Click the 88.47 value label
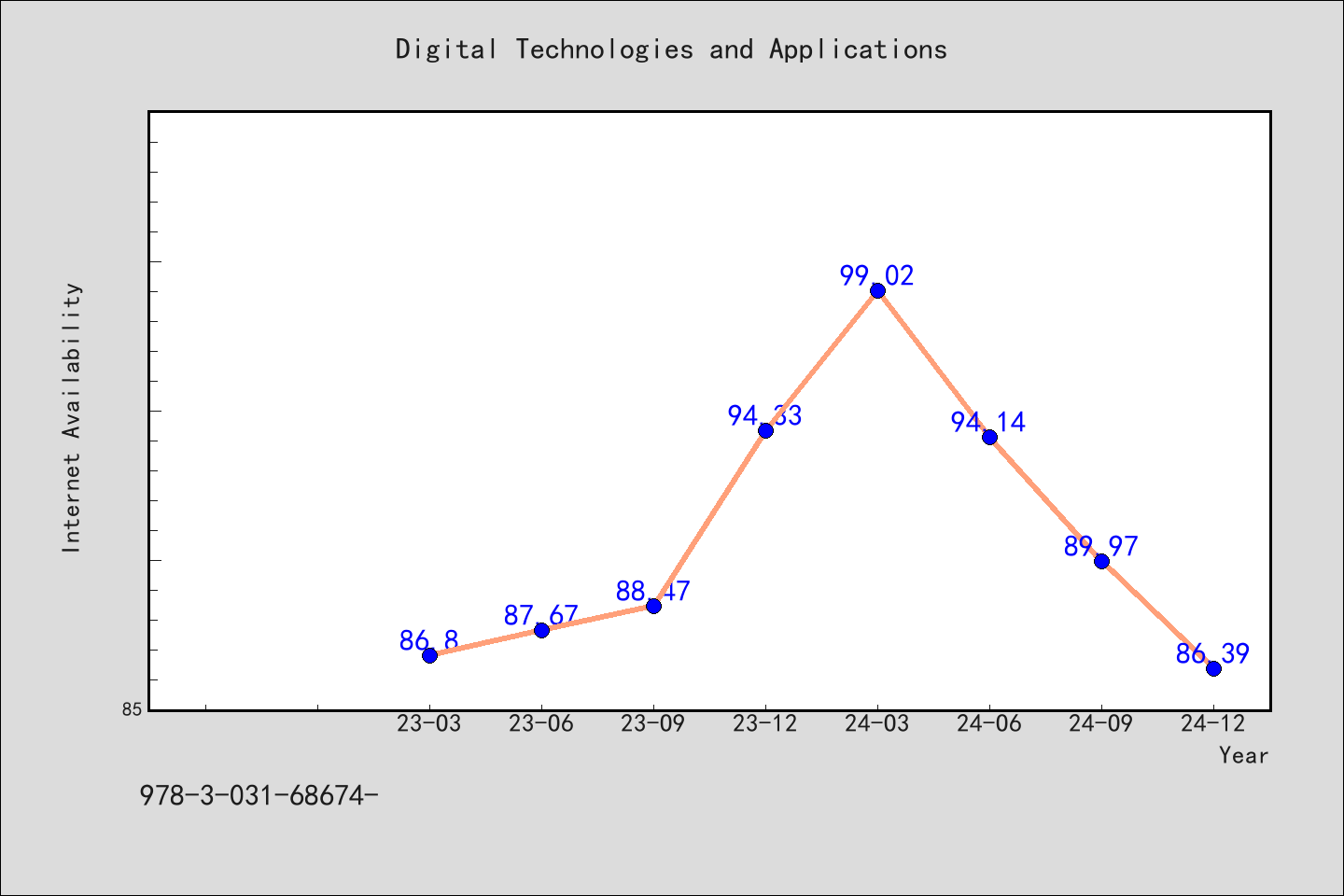The image size is (1344, 896). coord(653,591)
